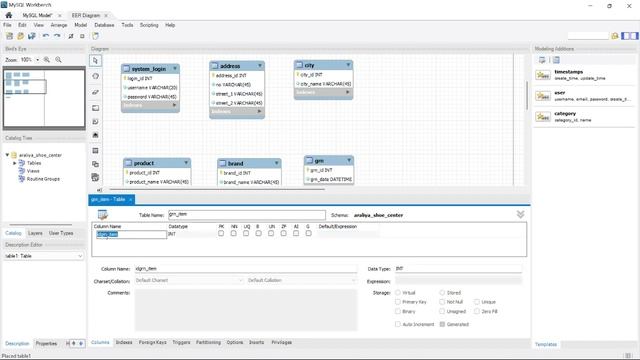Switch to the Inserts tab

coord(256,342)
